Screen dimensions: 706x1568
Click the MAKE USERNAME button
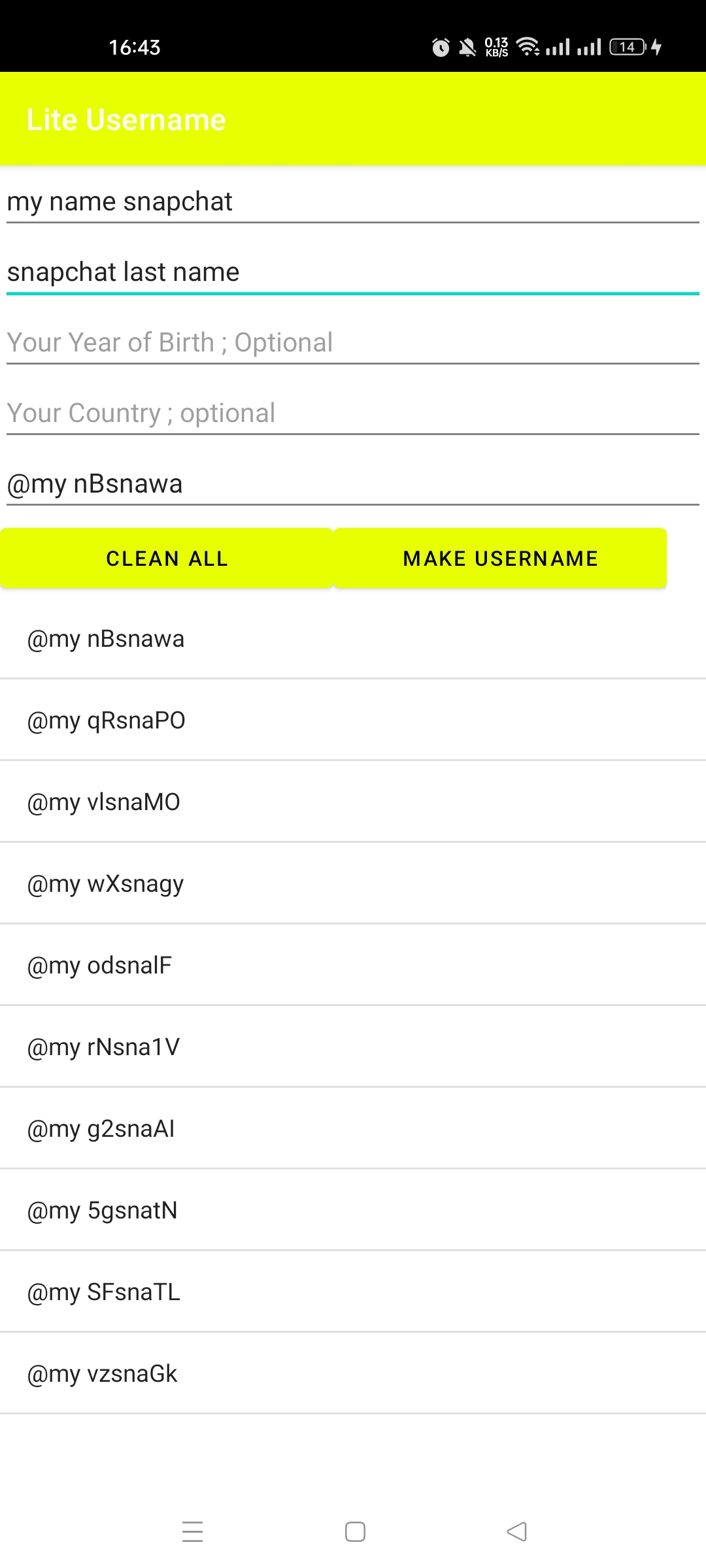click(500, 559)
